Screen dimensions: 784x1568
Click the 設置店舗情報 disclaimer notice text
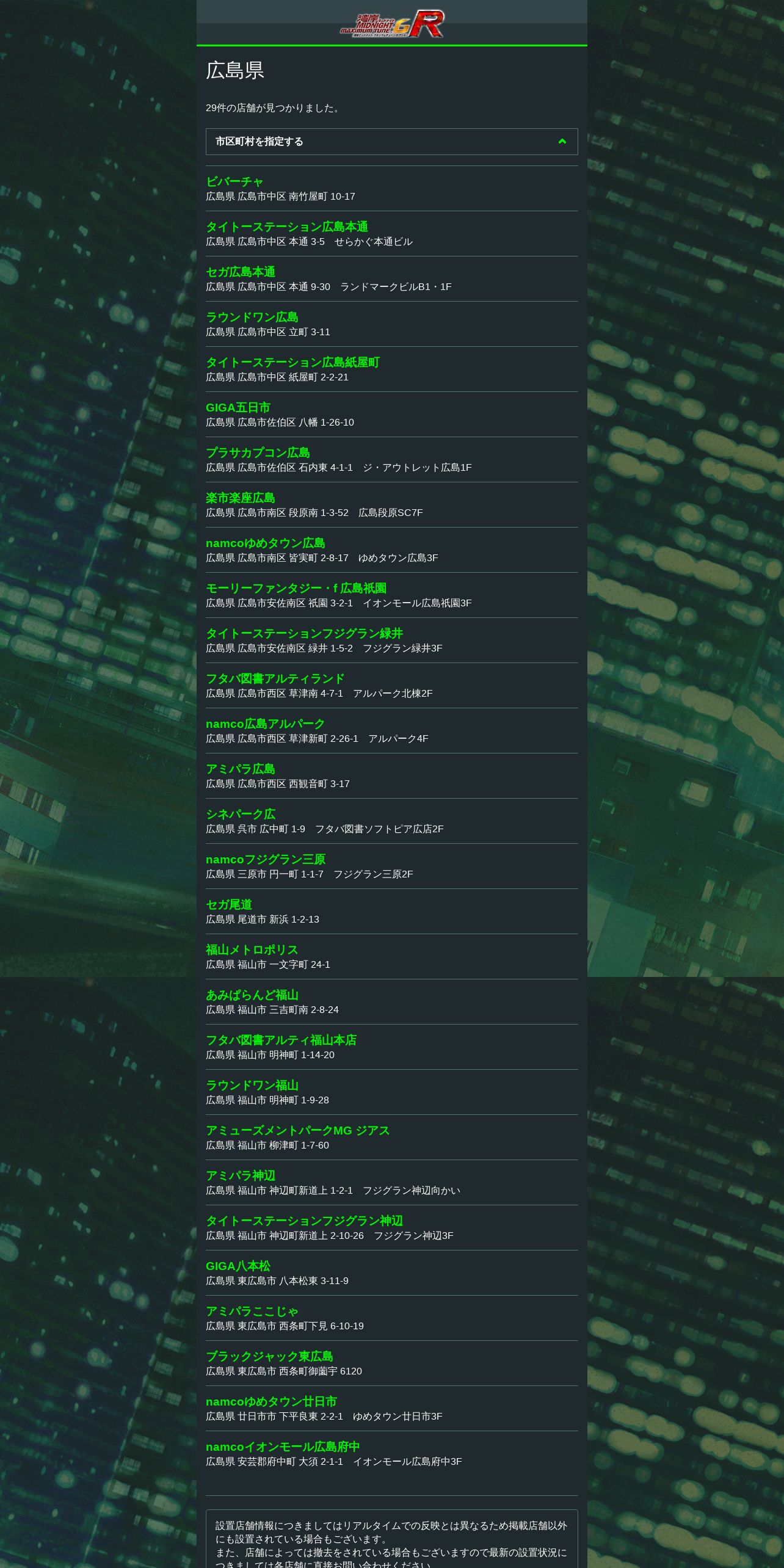click(x=392, y=1544)
